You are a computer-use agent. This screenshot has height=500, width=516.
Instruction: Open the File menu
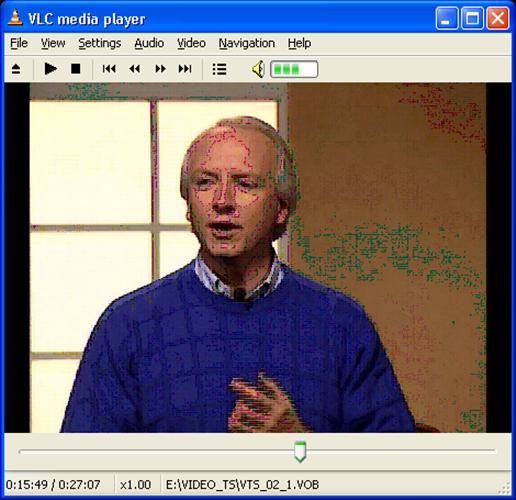tap(19, 43)
